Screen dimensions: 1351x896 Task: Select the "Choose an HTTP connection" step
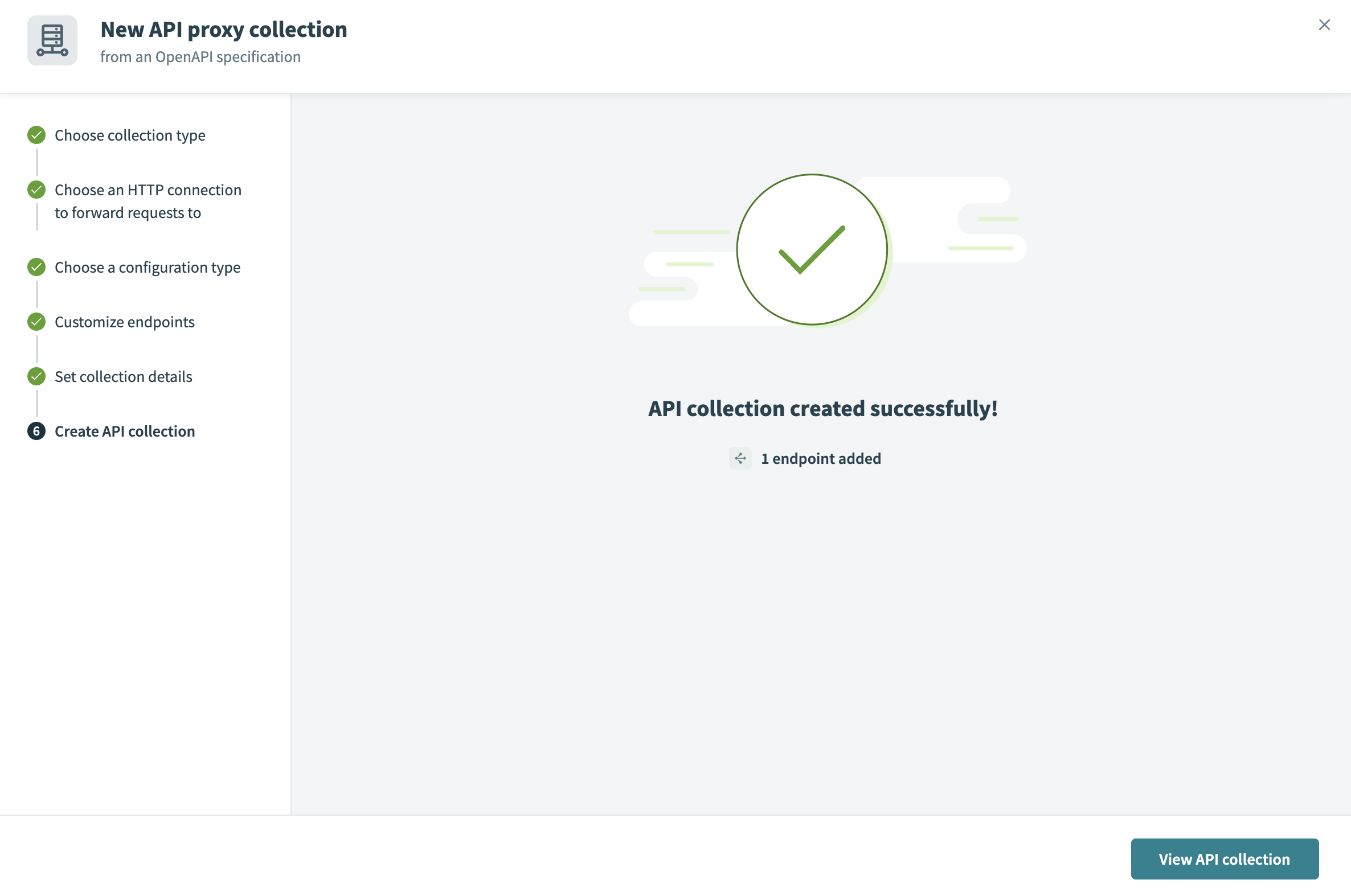(x=148, y=201)
